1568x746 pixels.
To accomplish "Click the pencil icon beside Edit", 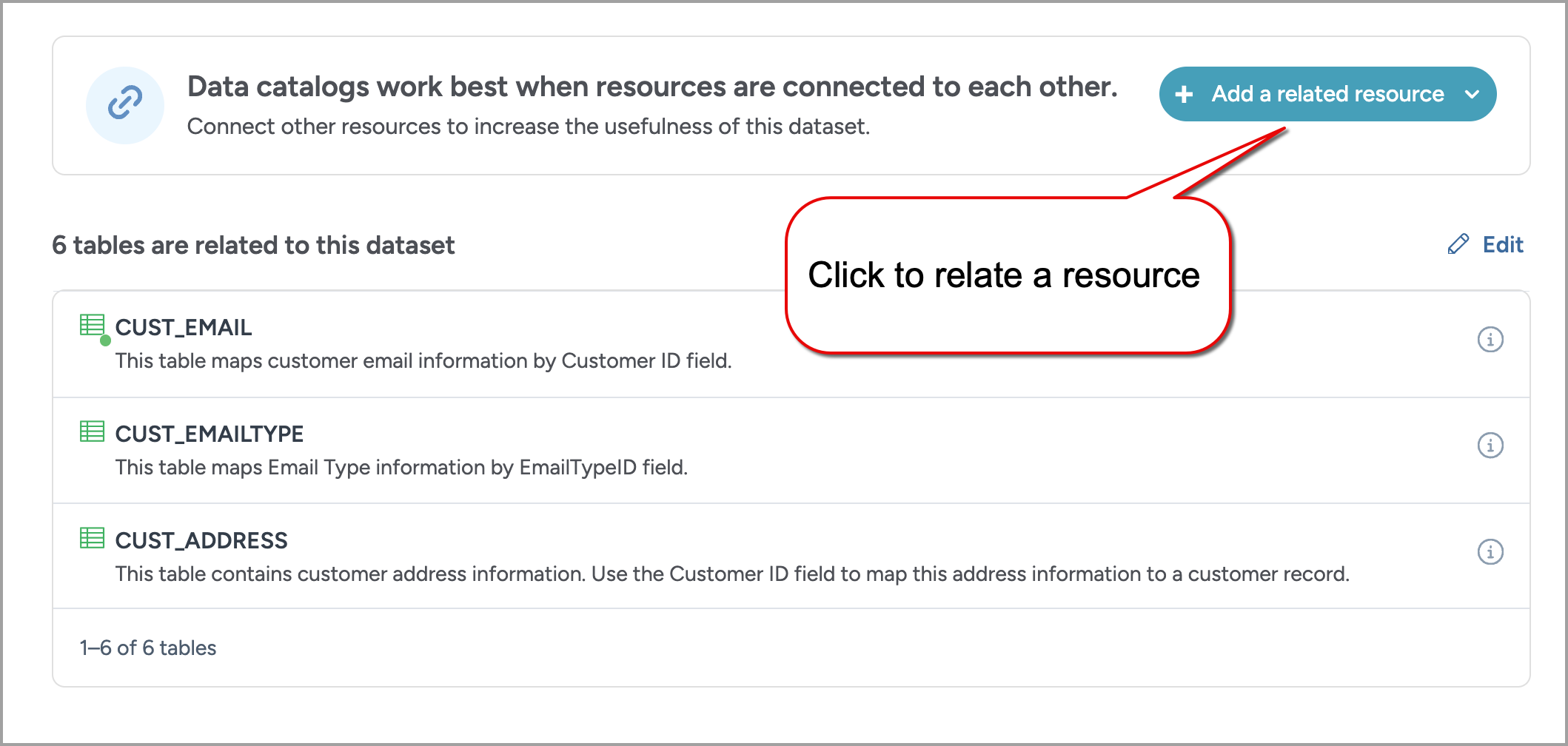I will 1458,245.
